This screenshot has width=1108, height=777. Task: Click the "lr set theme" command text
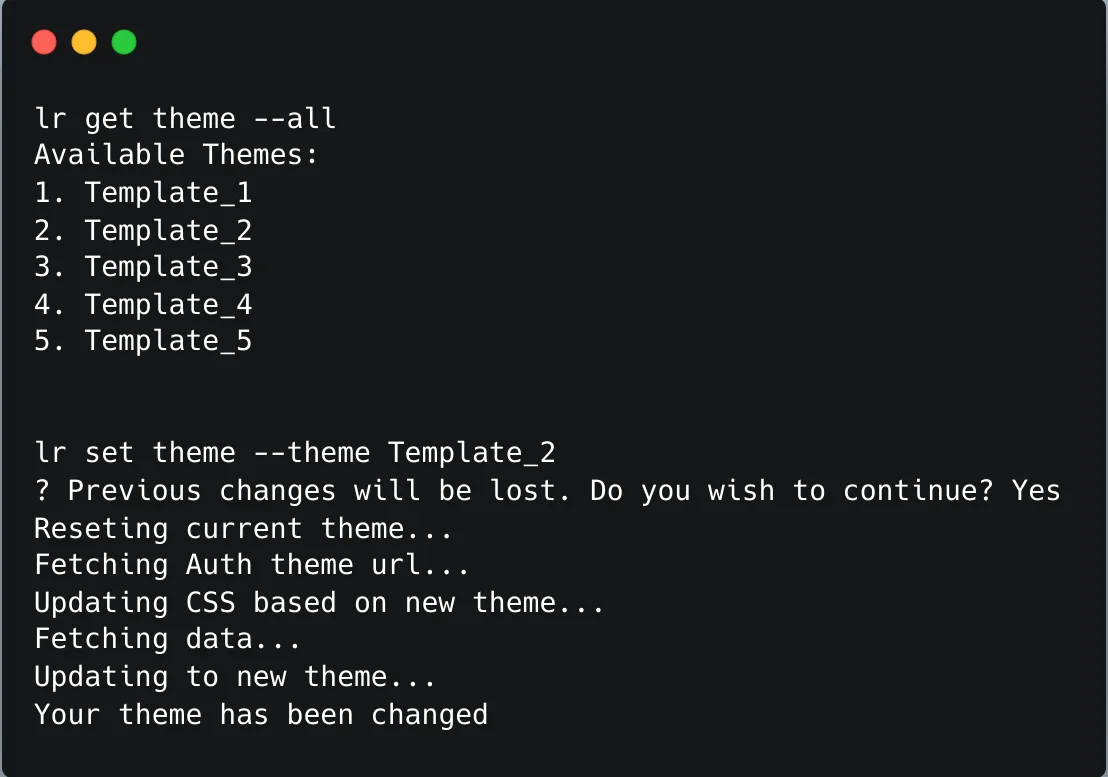click(x=135, y=453)
